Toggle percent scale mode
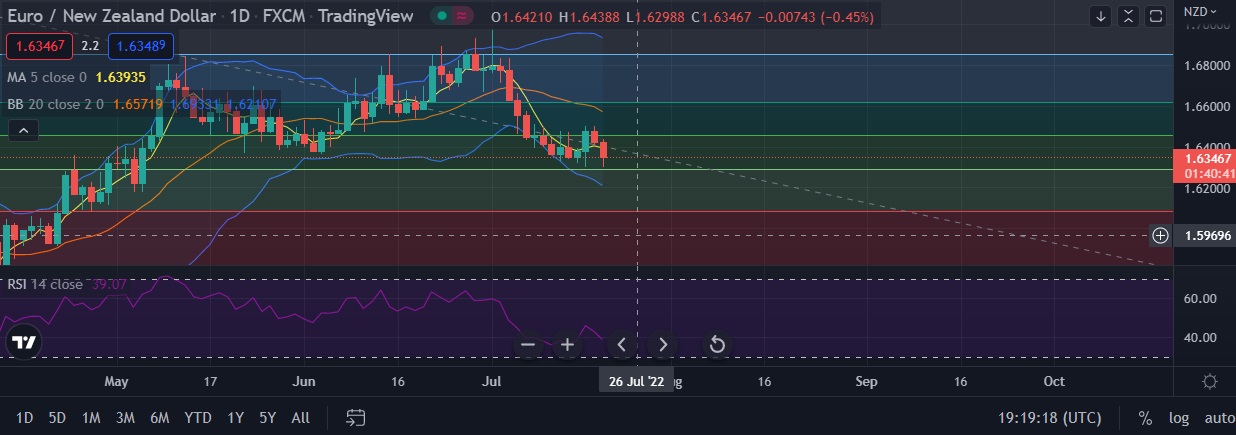Viewport: 1236px width, 435px height. coord(1145,417)
